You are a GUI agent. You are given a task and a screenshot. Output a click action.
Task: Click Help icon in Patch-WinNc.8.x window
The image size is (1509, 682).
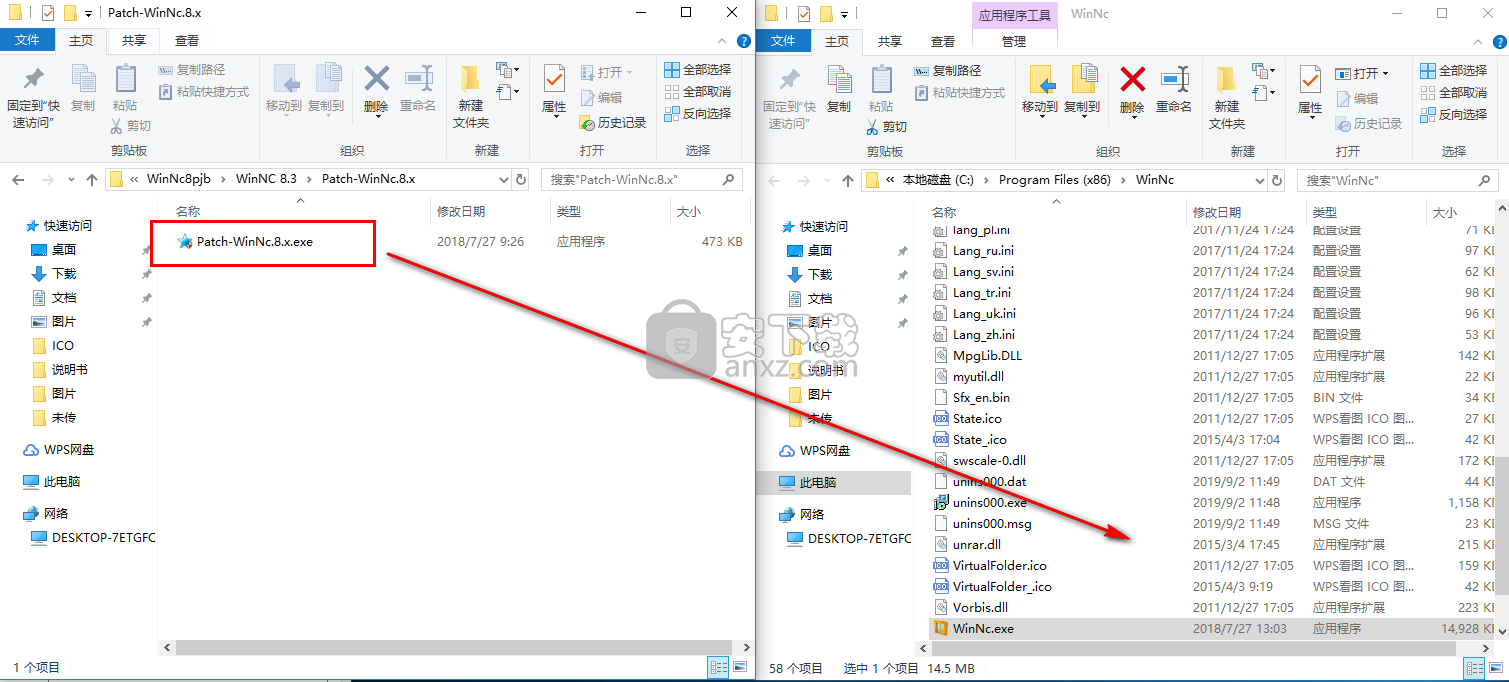click(x=744, y=41)
